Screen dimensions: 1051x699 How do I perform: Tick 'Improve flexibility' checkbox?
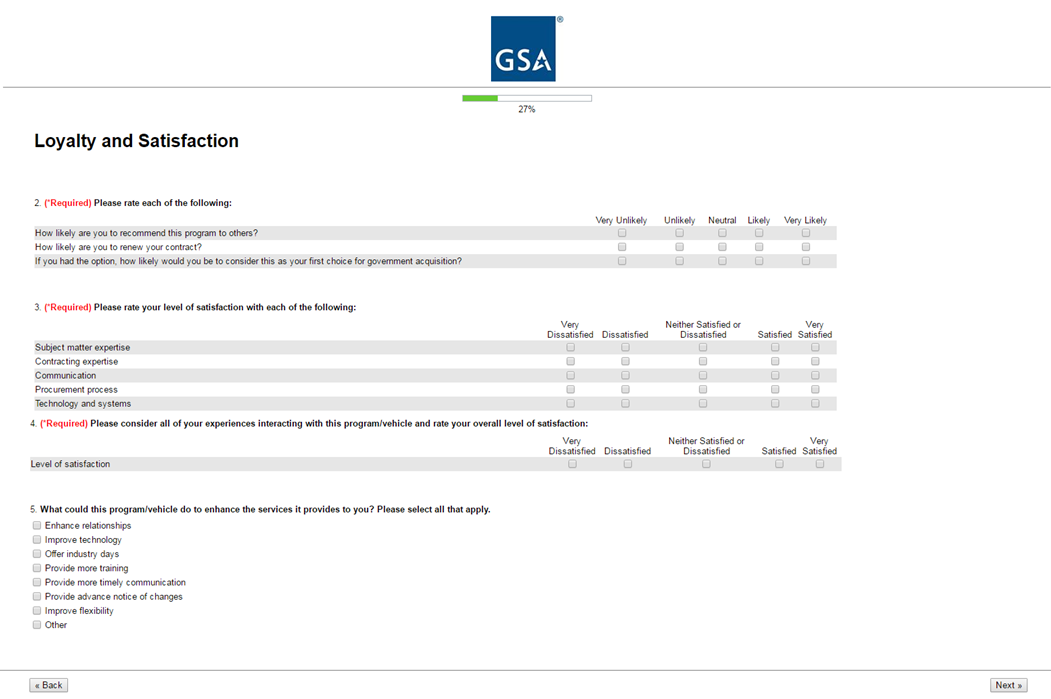coord(37,610)
